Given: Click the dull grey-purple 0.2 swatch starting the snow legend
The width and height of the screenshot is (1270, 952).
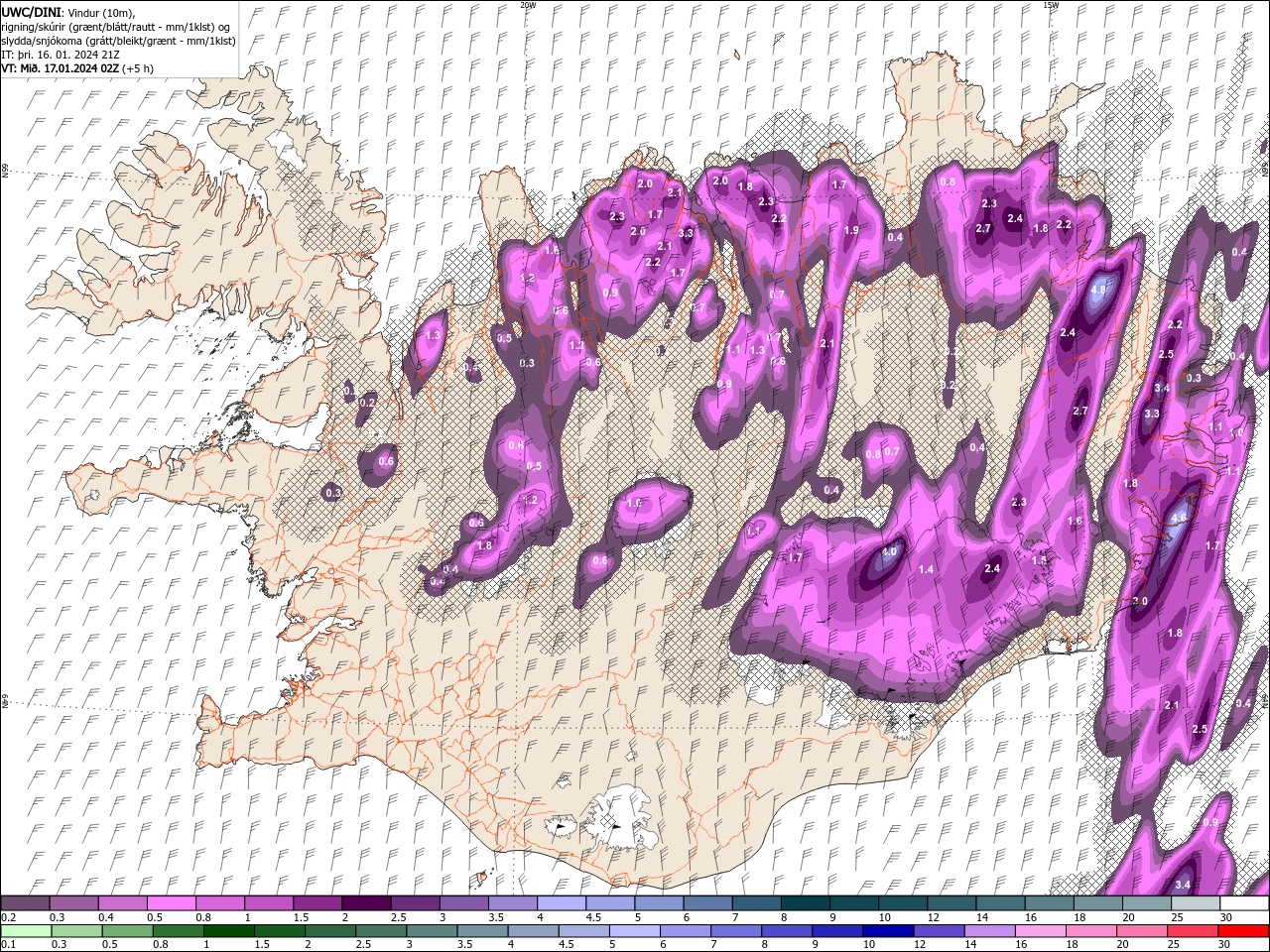Looking at the screenshot, I should (x=25, y=903).
